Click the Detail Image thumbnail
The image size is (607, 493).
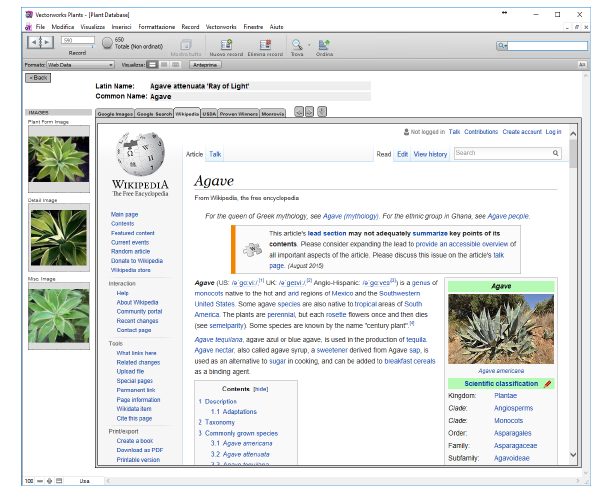[59, 238]
